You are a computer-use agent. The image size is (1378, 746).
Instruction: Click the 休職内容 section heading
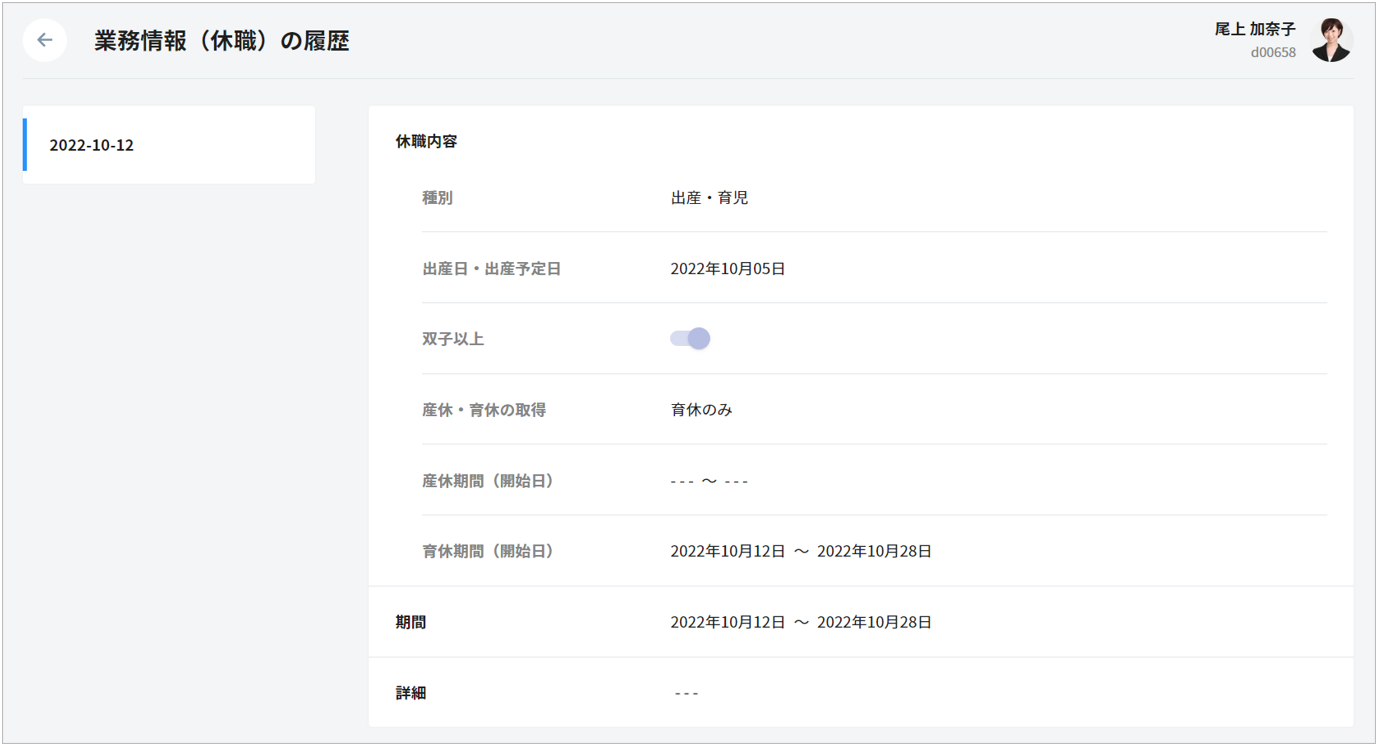tap(426, 142)
